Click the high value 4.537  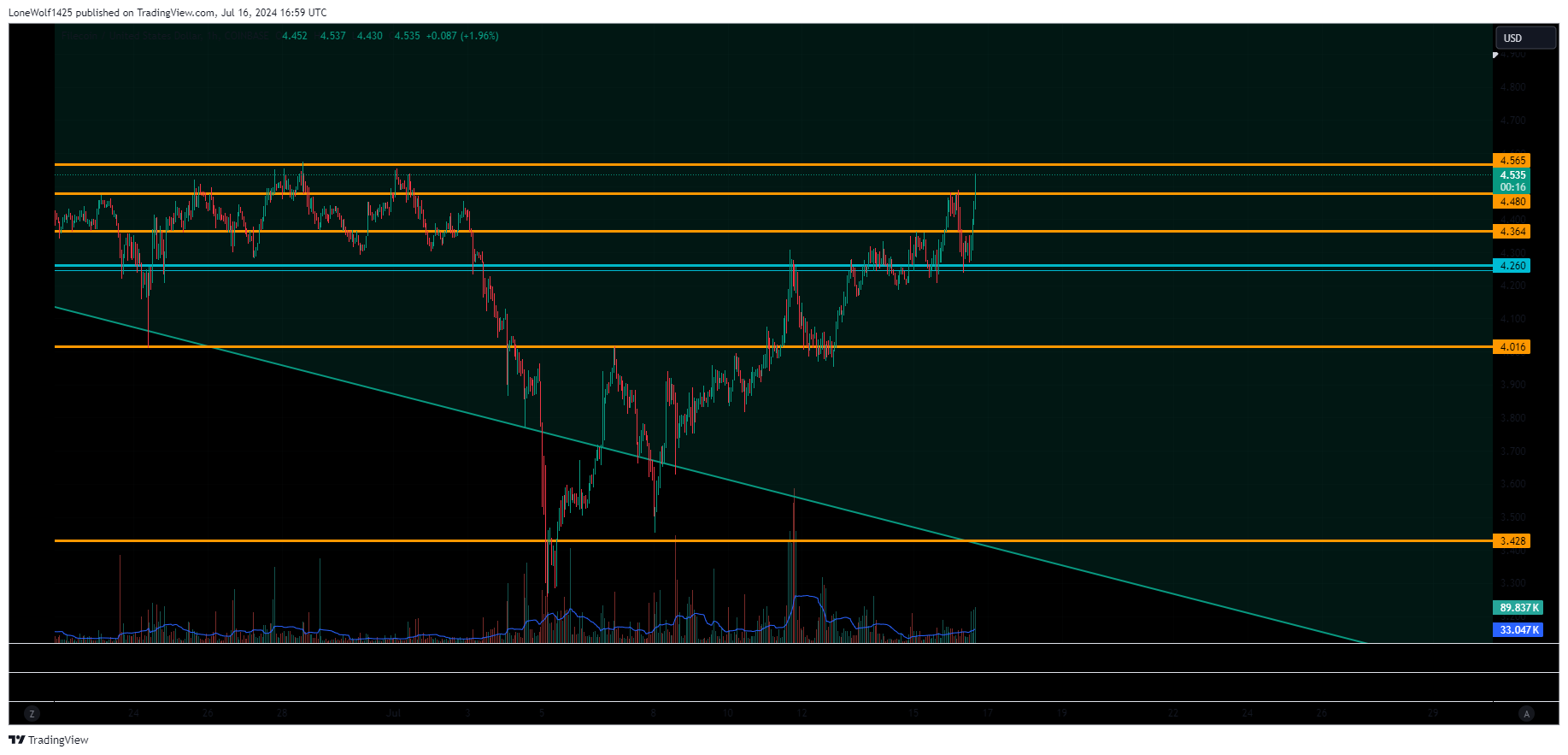(333, 36)
